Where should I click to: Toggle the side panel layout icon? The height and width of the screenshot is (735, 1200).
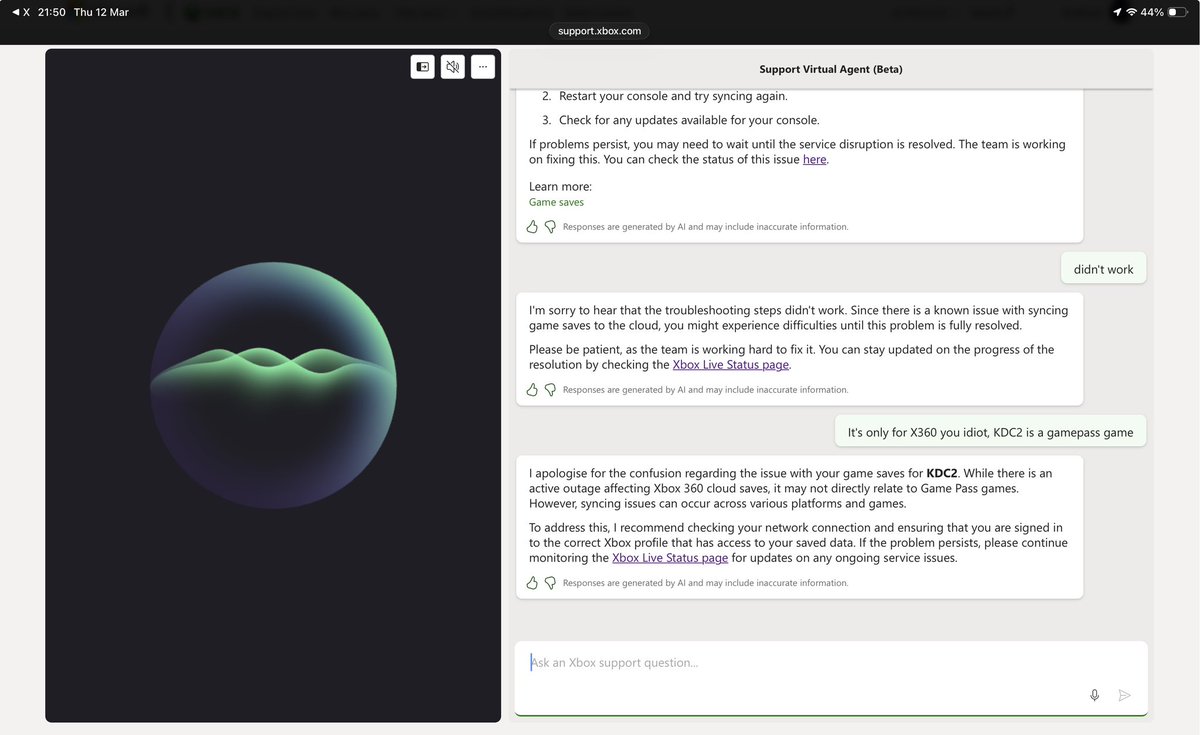(422, 67)
